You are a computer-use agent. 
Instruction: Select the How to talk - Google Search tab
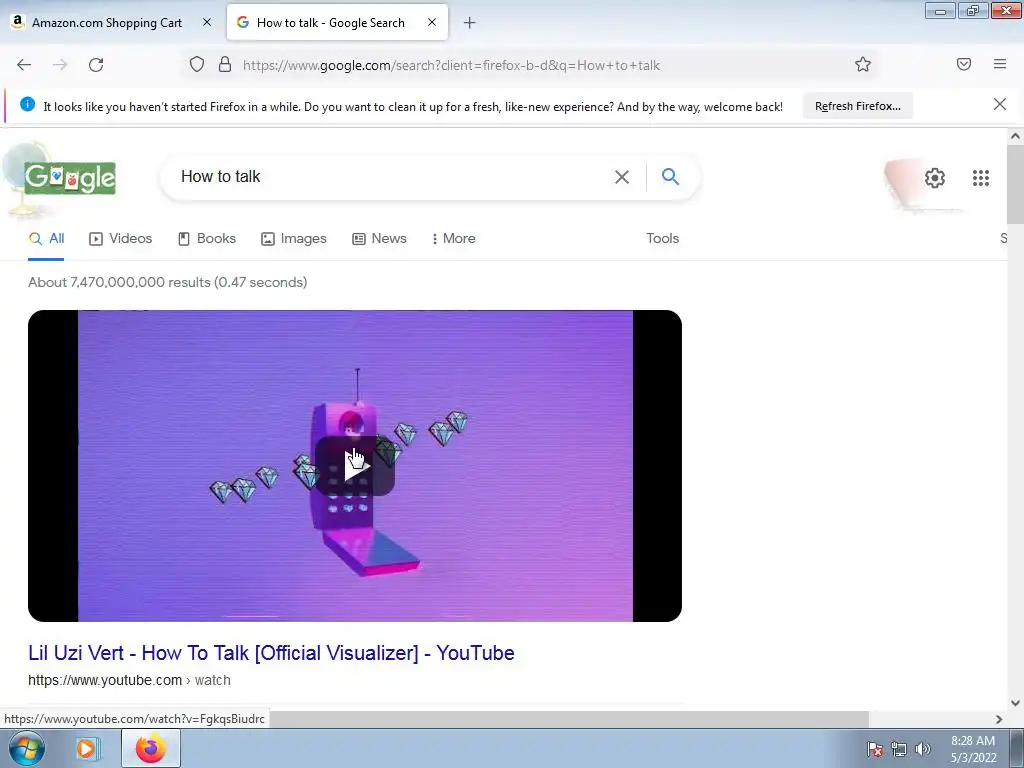point(338,22)
